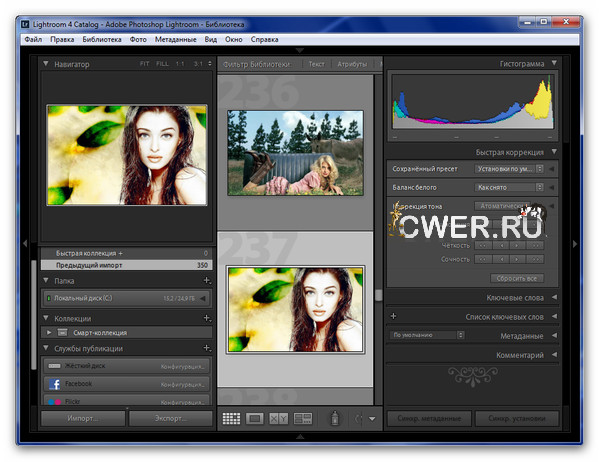The height and width of the screenshot is (462, 600).
Task: Set Navigator zoom to FILL
Action: click(160, 64)
